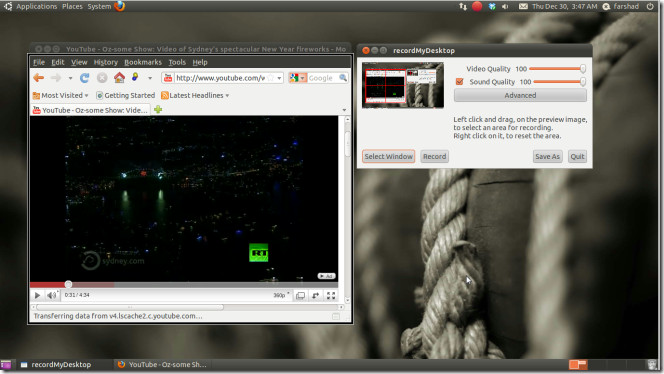
Task: Click the Select Window button
Action: pyautogui.click(x=388, y=156)
